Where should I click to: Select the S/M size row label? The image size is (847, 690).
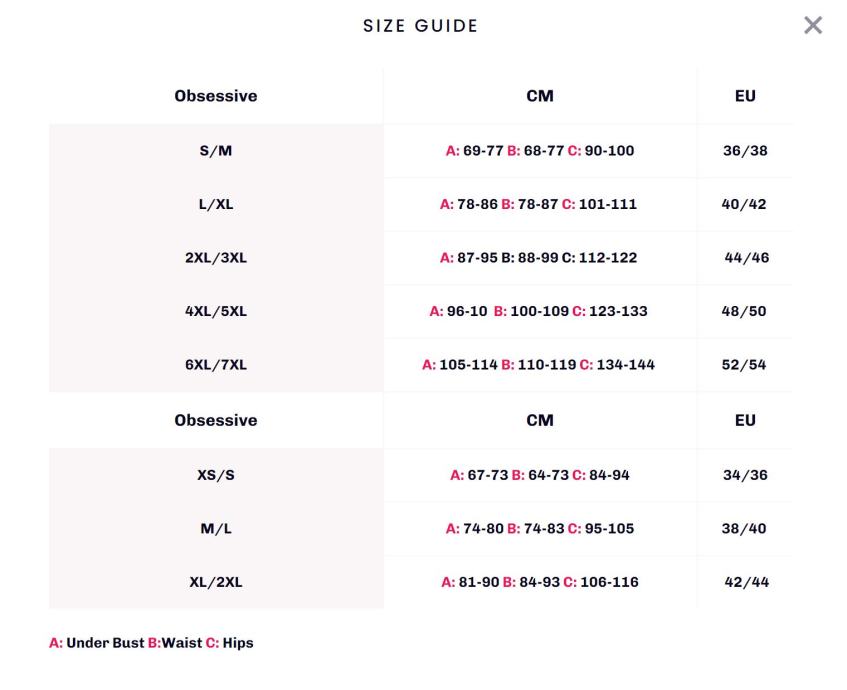click(x=216, y=151)
